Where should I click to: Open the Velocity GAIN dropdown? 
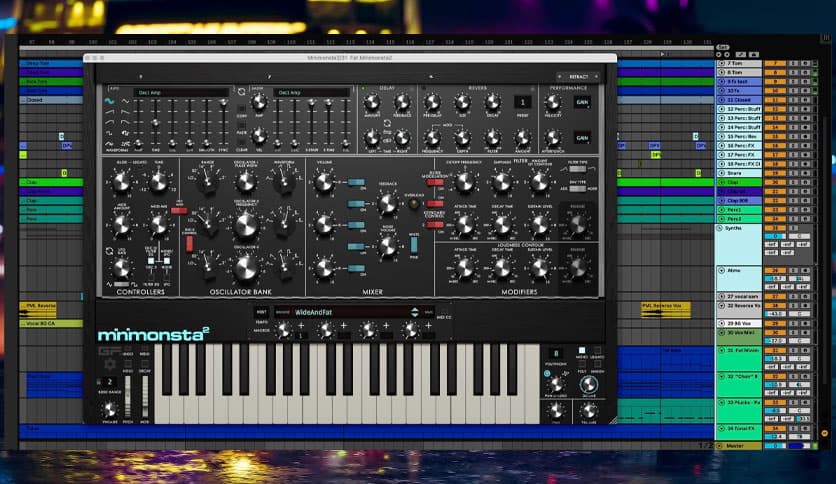coord(582,102)
